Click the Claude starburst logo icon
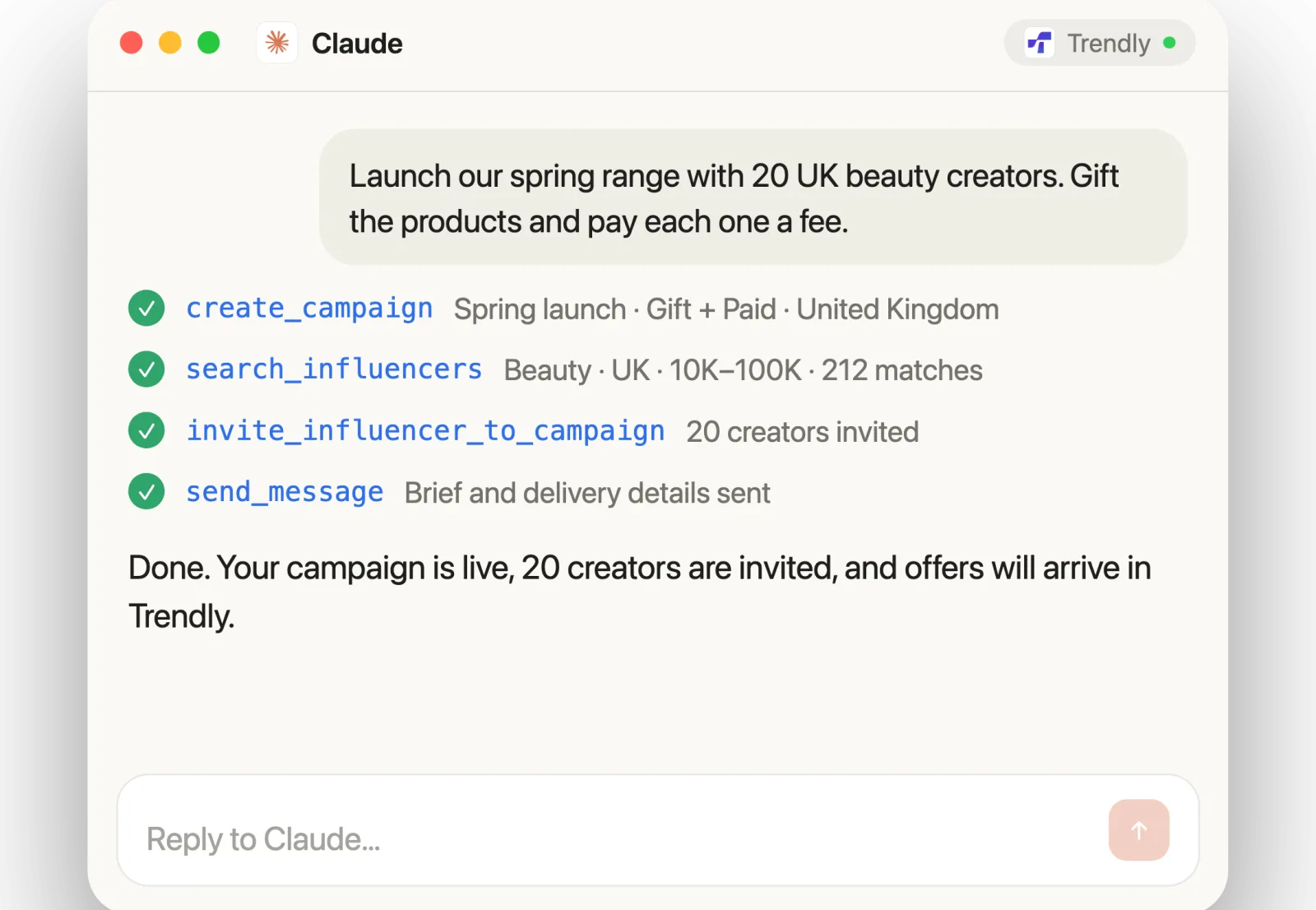Viewport: 1316px width, 910px height. 277,43
